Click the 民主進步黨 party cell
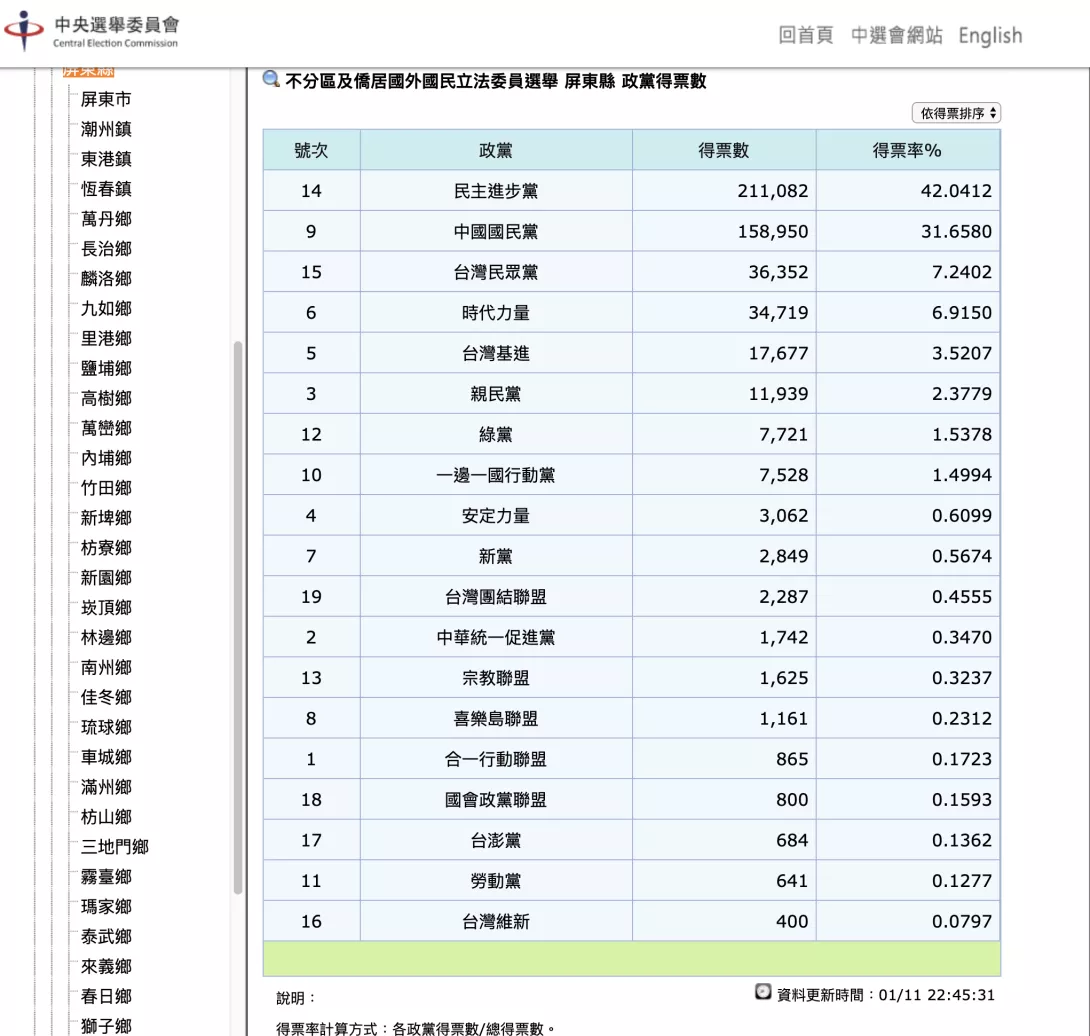Image resolution: width=1090 pixels, height=1036 pixels. (496, 191)
